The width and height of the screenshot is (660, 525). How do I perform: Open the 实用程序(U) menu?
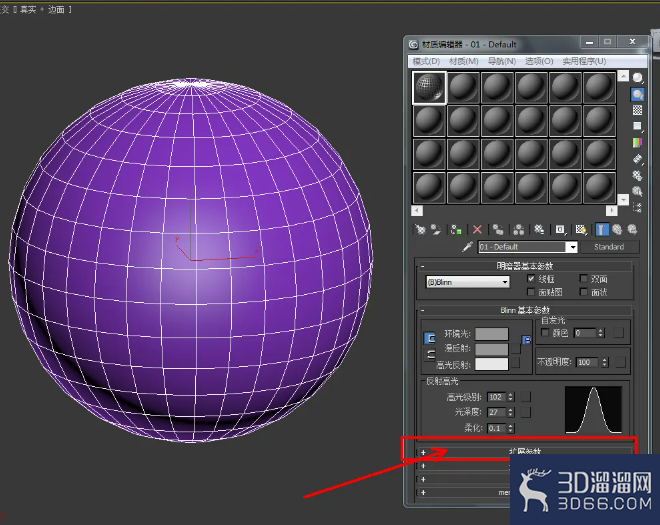(584, 61)
